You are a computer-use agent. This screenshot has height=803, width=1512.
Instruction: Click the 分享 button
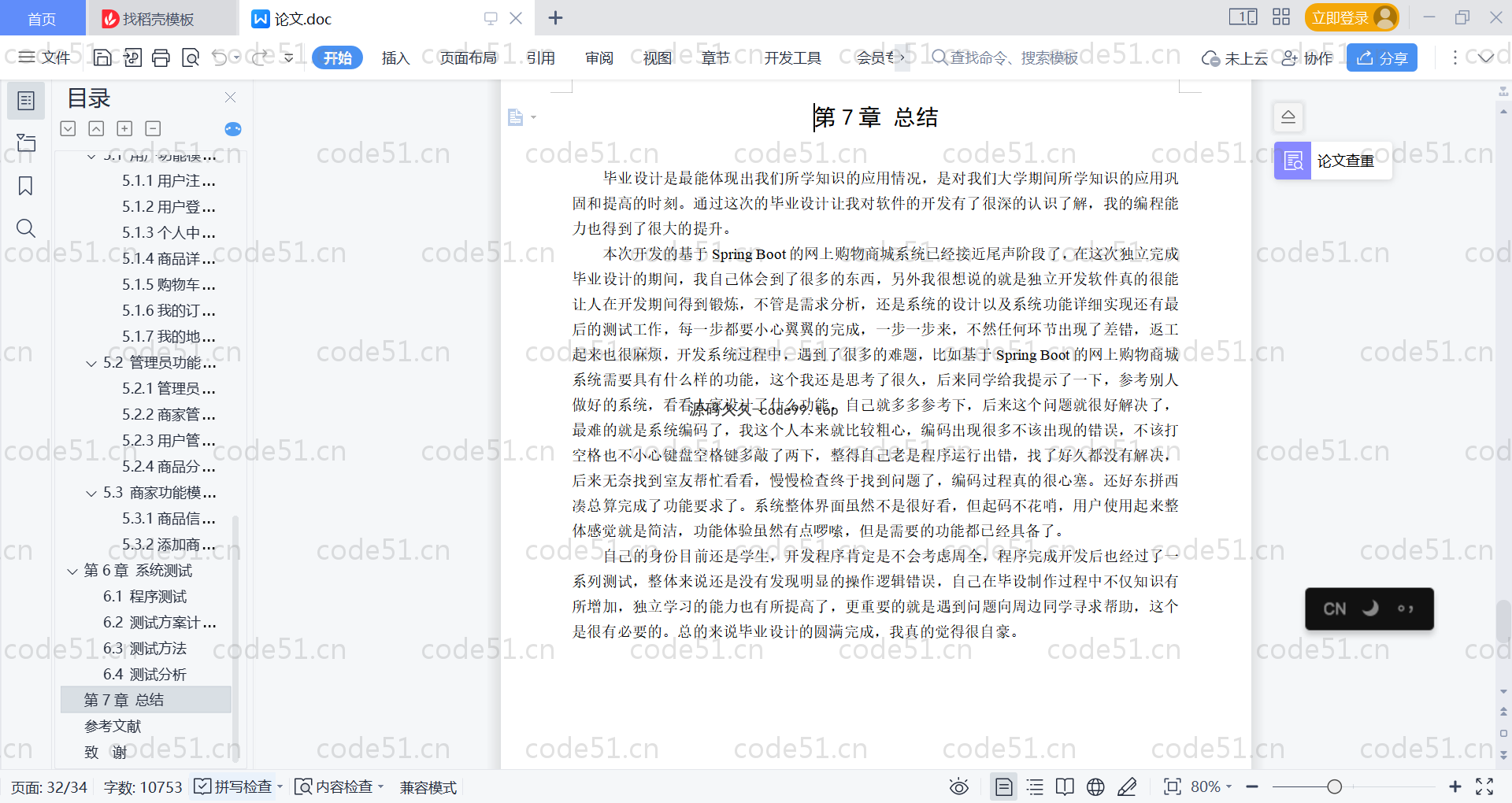point(1382,57)
